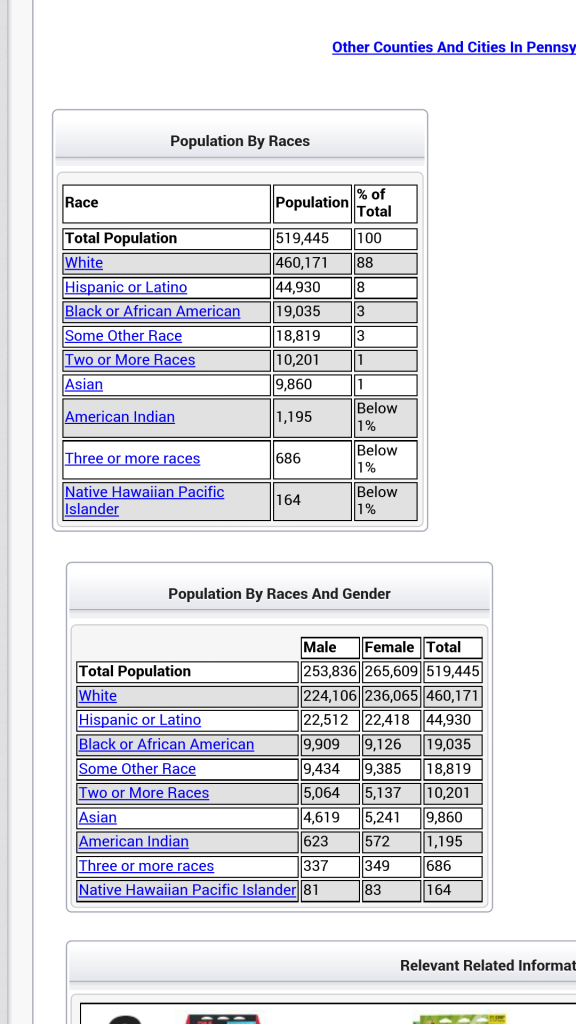Select the 253,836 male total cell

[330, 672]
